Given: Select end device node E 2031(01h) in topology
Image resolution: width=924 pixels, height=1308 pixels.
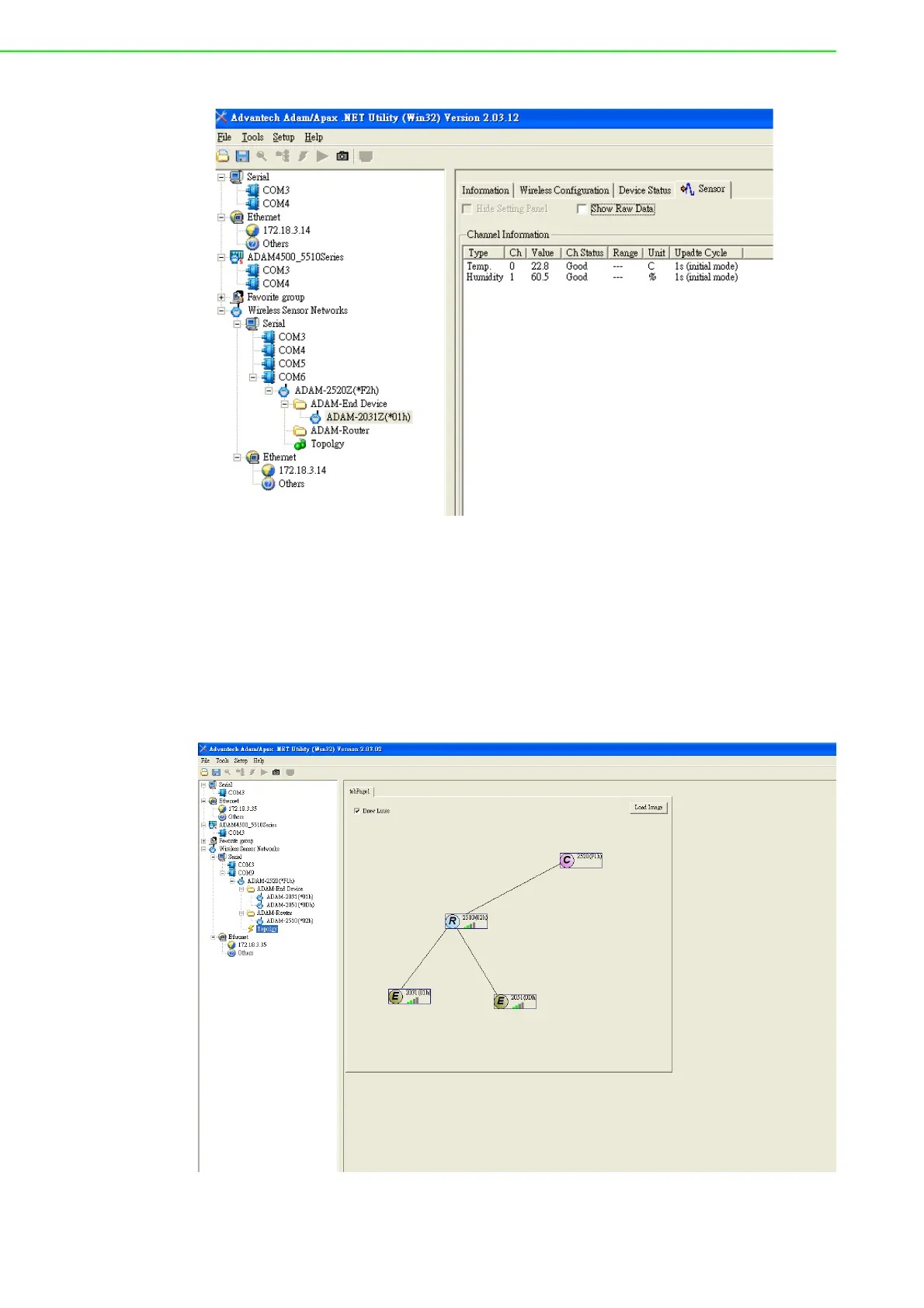Looking at the screenshot, I should [409, 997].
